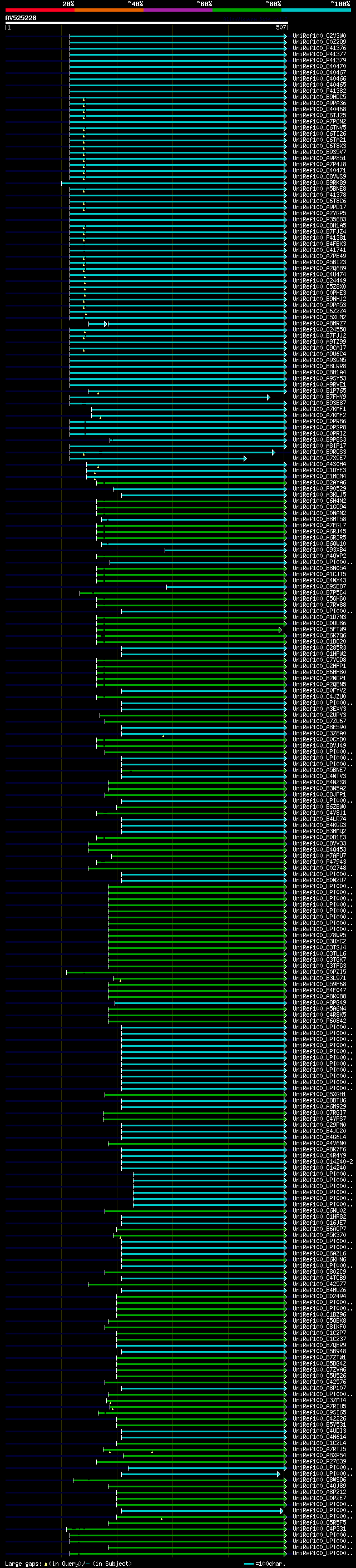
Task: Select UniRef100_C6H4N2 label
Action: click(x=319, y=501)
